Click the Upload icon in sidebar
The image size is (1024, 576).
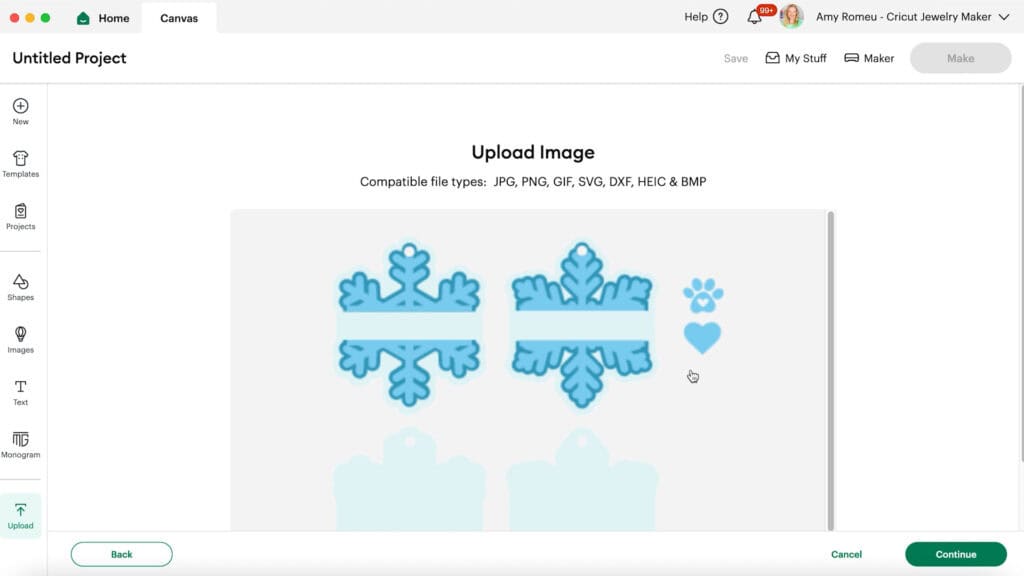[x=20, y=516]
